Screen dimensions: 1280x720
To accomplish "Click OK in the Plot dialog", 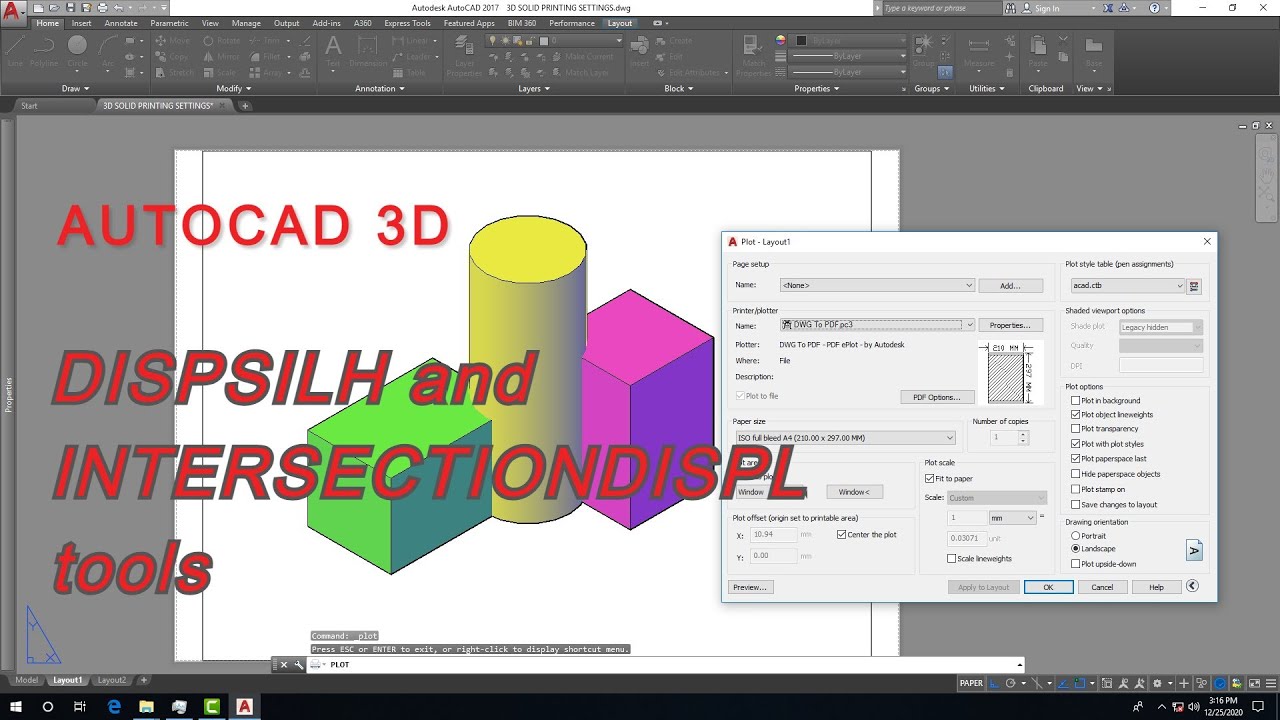I will (x=1048, y=587).
